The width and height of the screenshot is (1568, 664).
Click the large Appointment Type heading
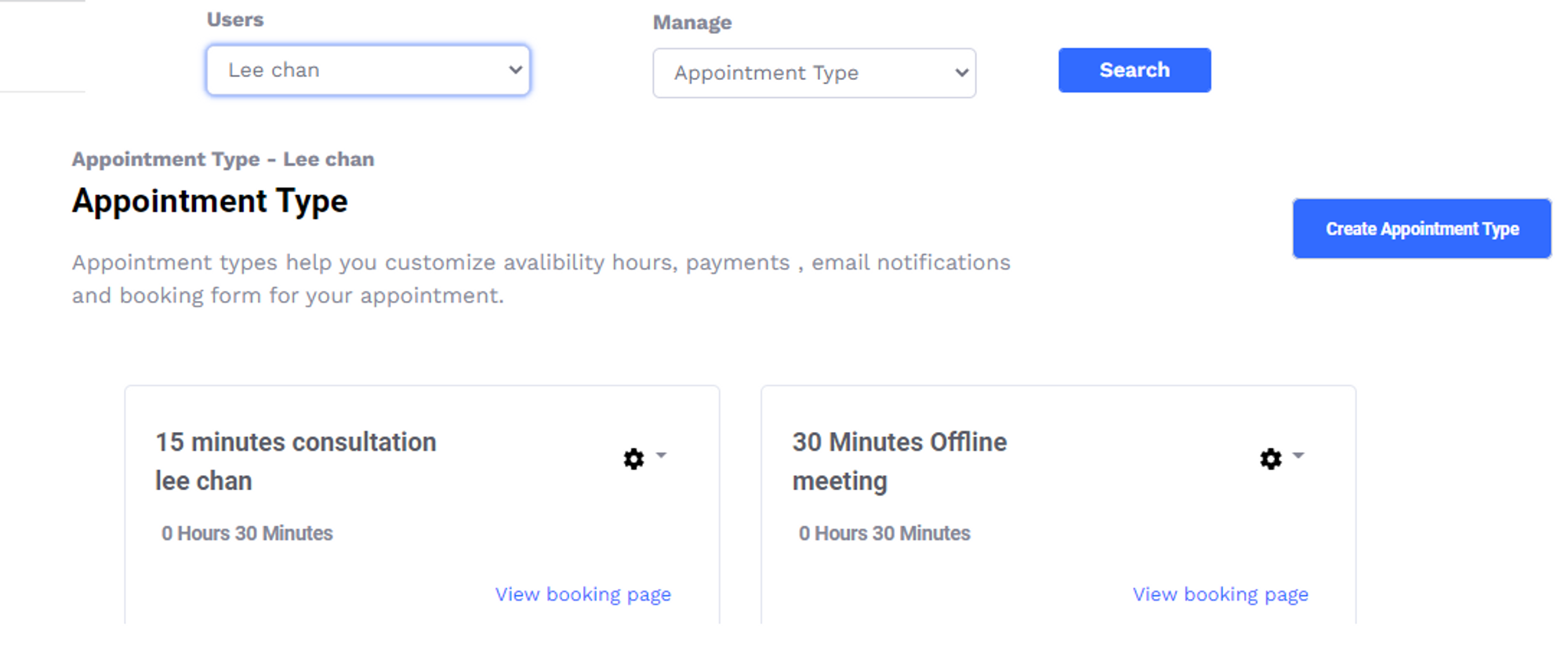[210, 201]
